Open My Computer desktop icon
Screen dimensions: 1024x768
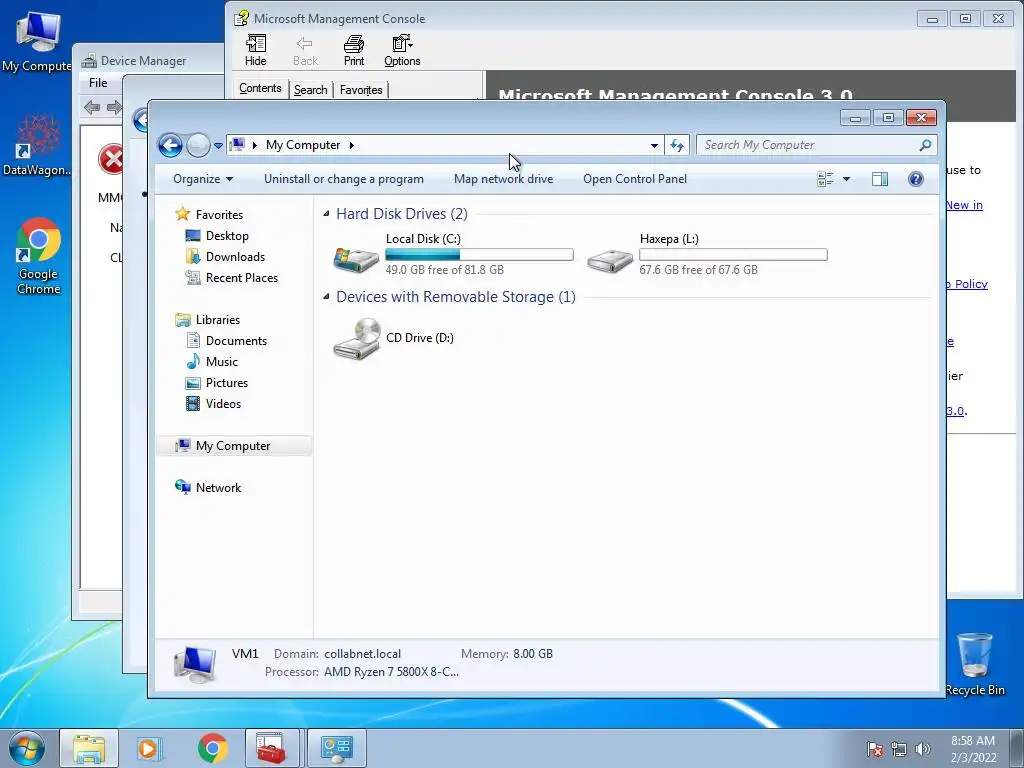point(37,40)
